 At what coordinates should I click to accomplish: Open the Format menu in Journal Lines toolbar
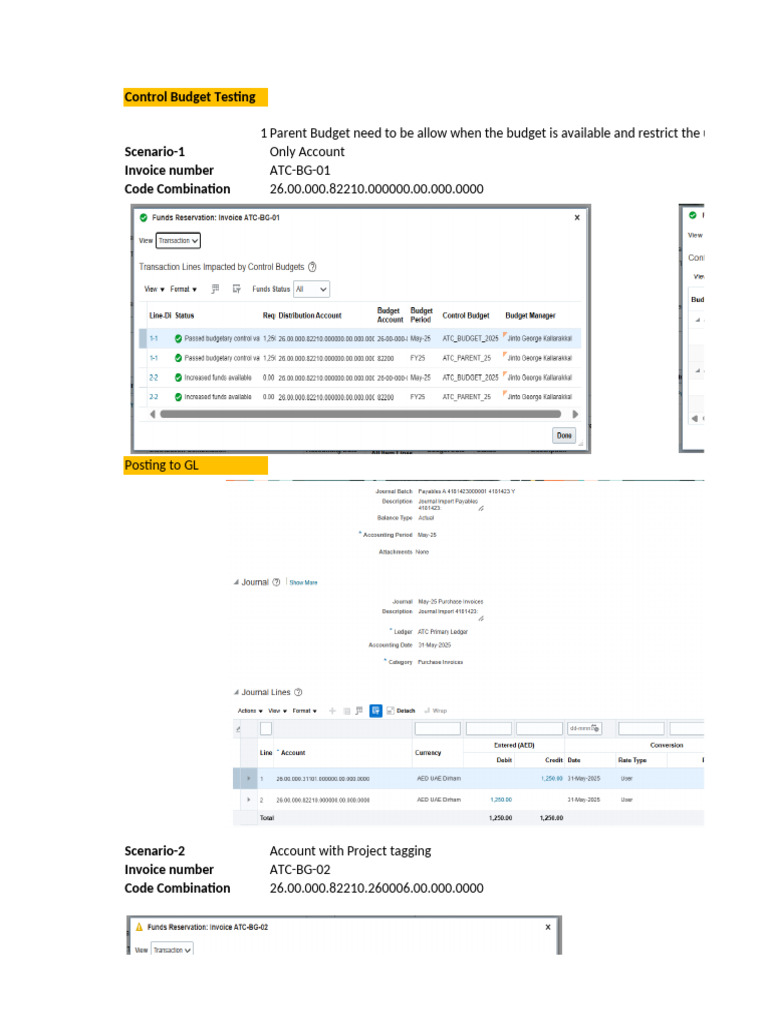click(x=304, y=711)
